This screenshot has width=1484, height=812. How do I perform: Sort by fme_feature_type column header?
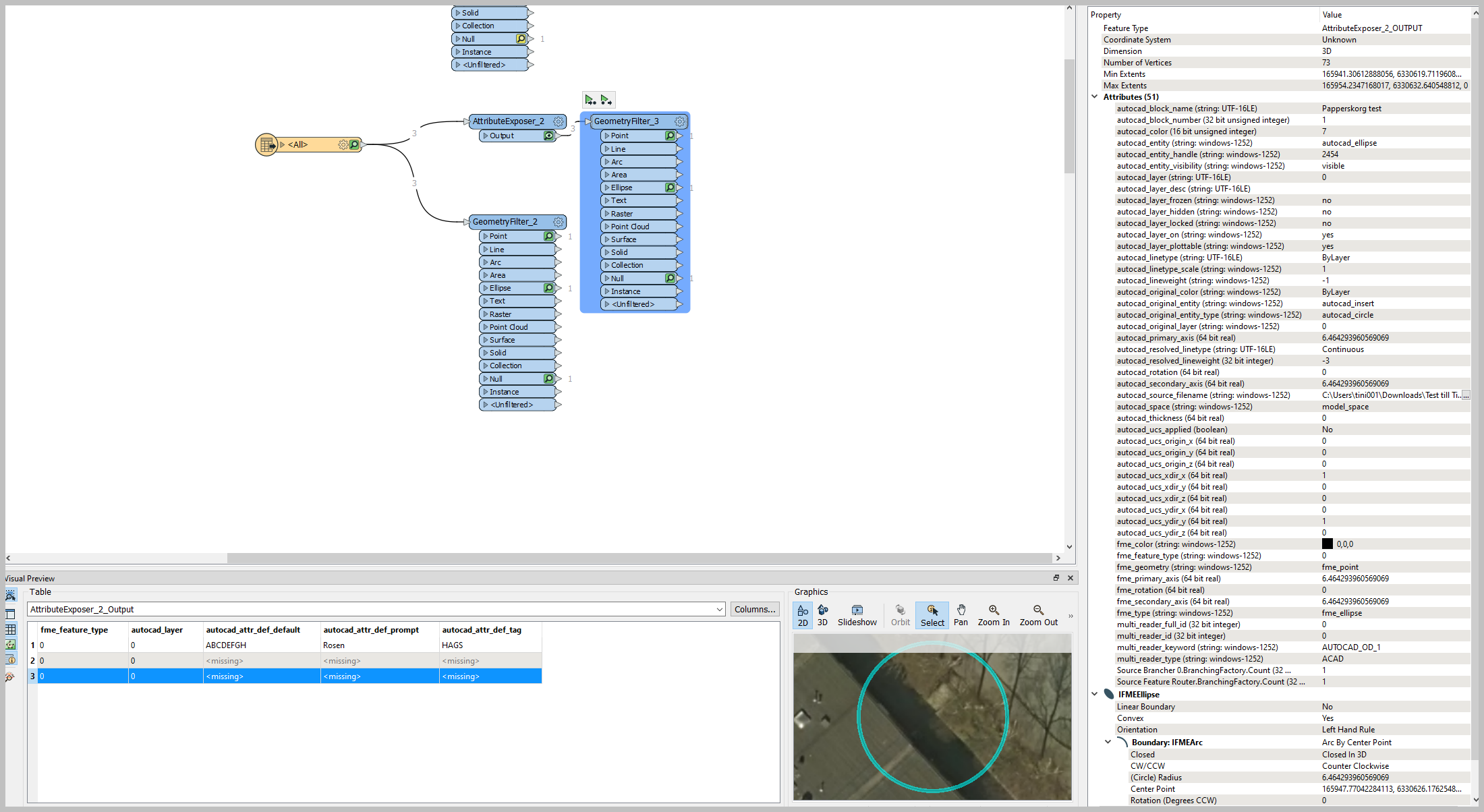pyautogui.click(x=82, y=630)
